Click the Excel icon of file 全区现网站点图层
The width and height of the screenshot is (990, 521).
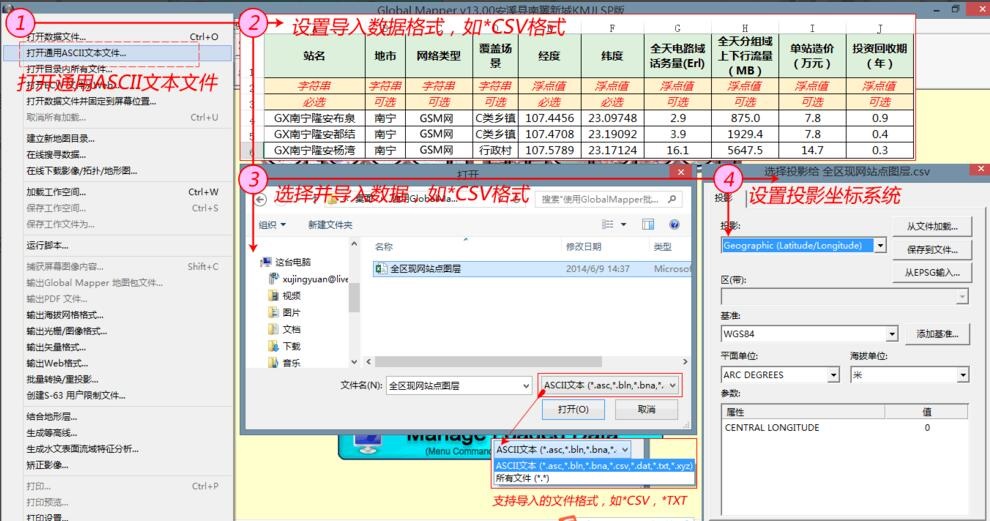(x=381, y=268)
